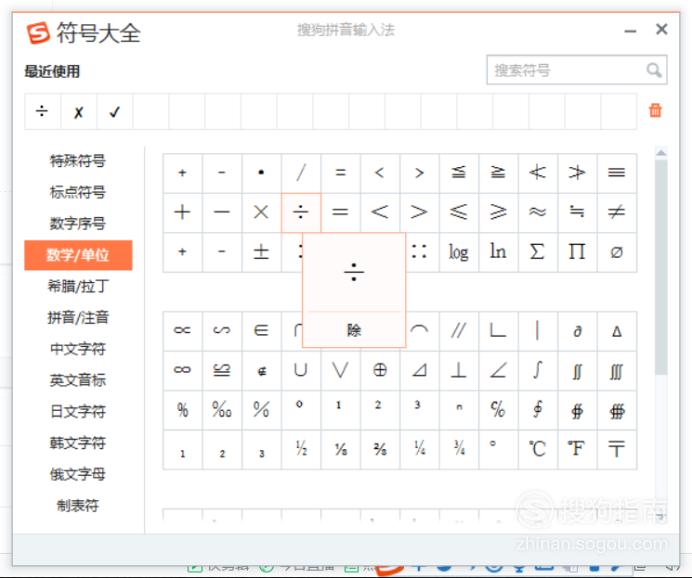Insert the Π product symbol

[x=577, y=252]
